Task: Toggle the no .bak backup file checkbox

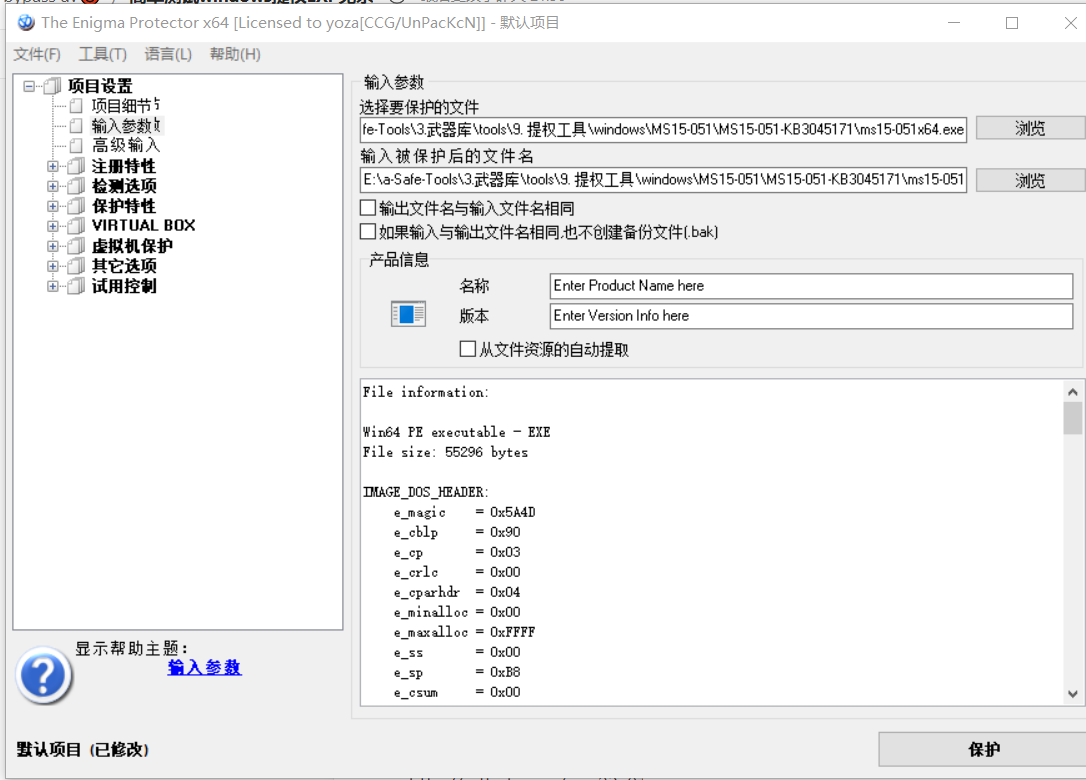Action: (368, 231)
